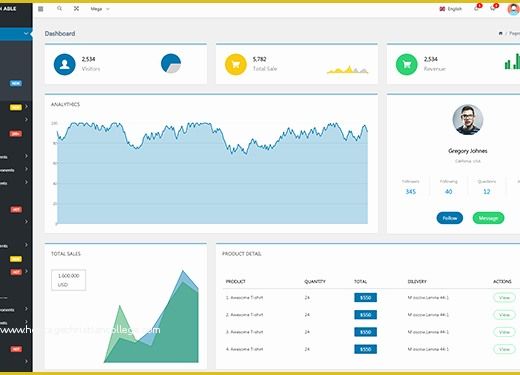Click the 5,782 Total Sale value
The height and width of the screenshot is (375, 520).
(259, 59)
